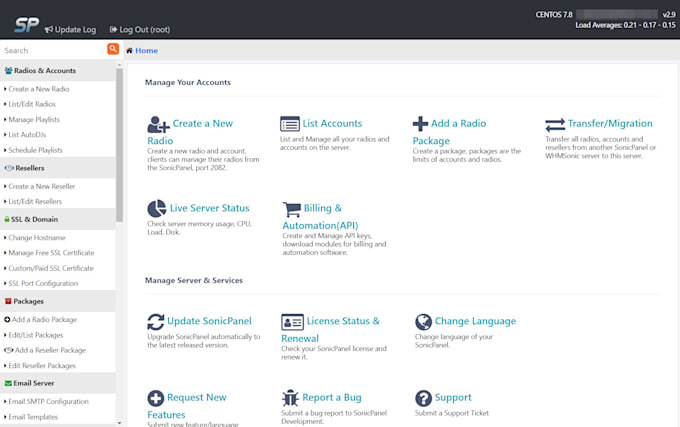Click the SP SonicPanel logo

pyautogui.click(x=26, y=25)
